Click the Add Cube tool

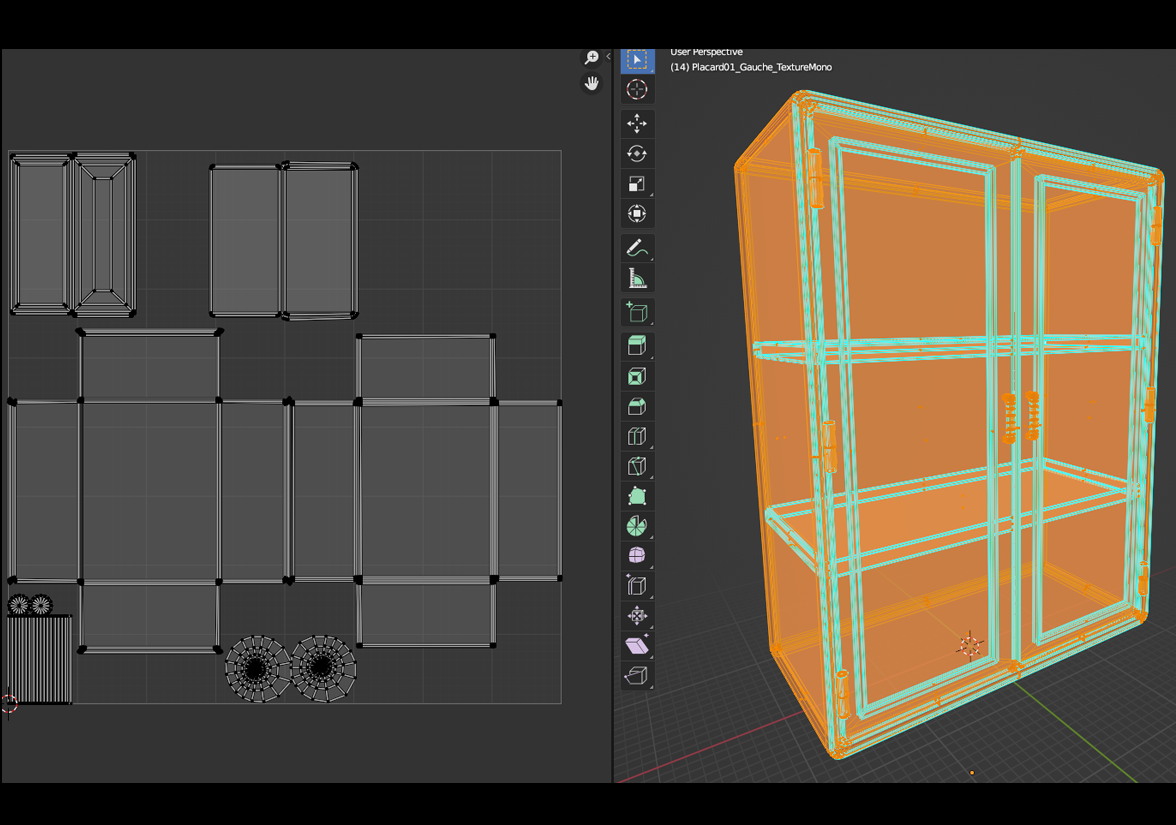coord(637,312)
